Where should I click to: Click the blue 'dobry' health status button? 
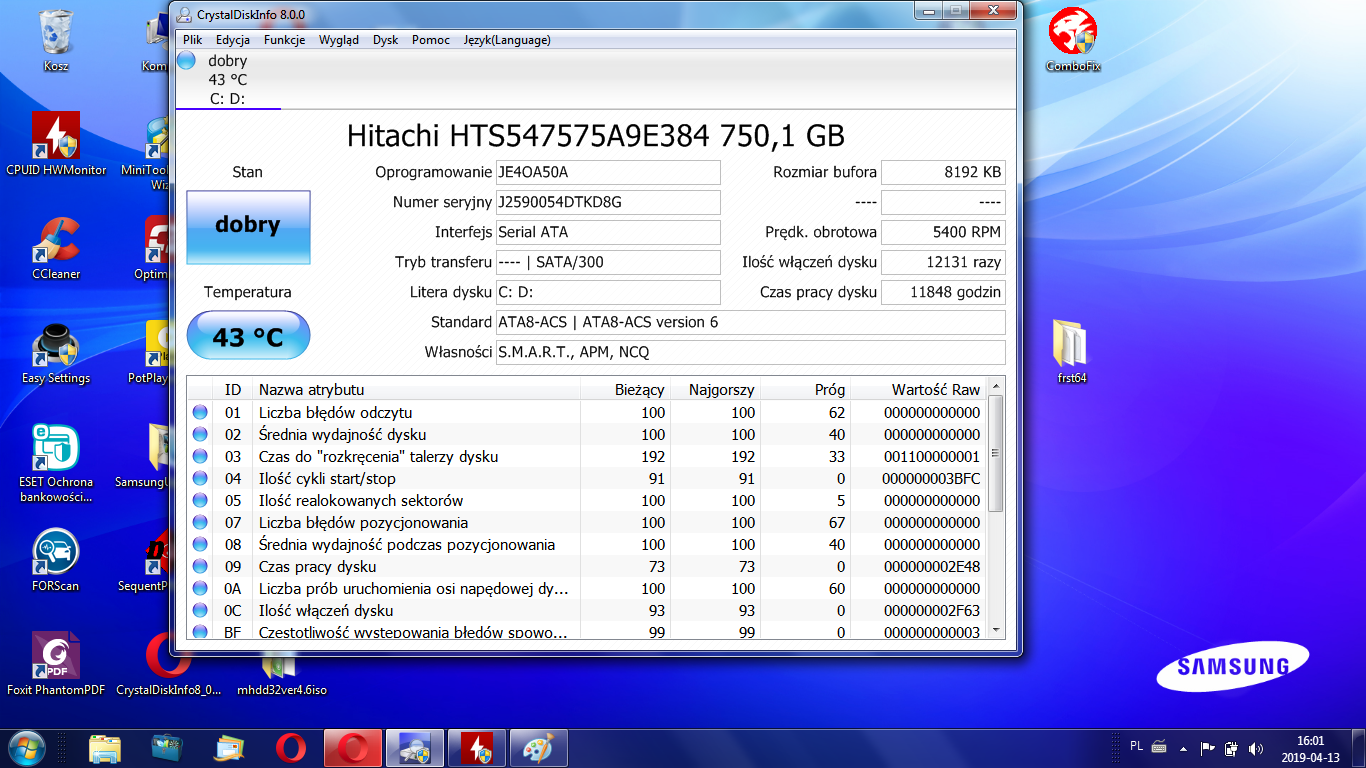pos(248,227)
